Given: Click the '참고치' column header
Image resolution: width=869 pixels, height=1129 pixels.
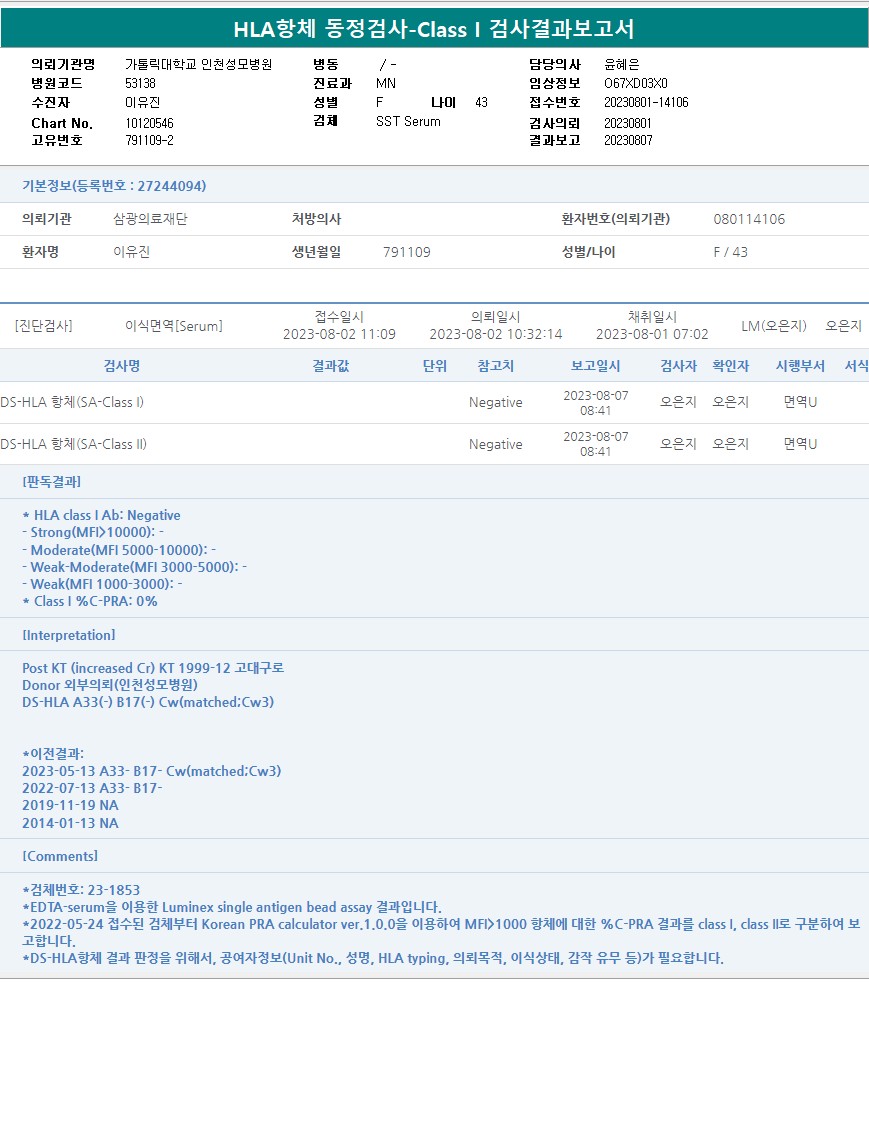Looking at the screenshot, I should (495, 366).
